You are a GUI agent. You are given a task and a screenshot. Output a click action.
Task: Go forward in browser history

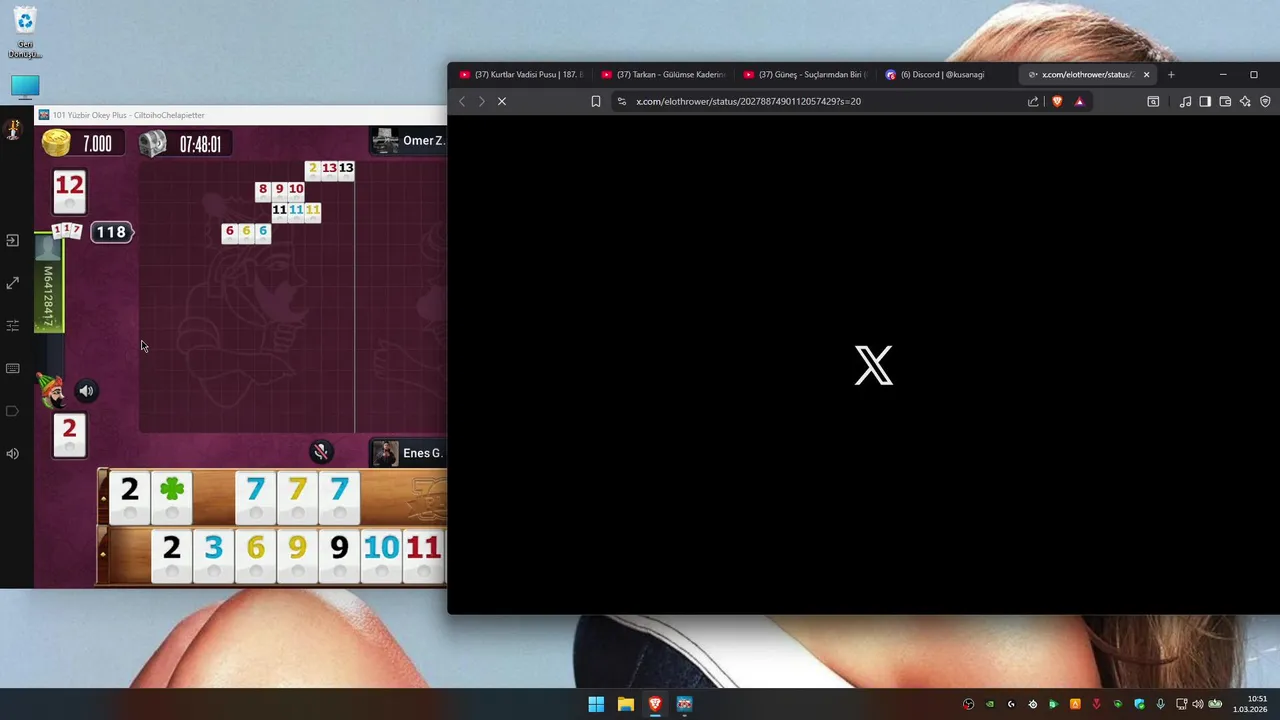(481, 101)
